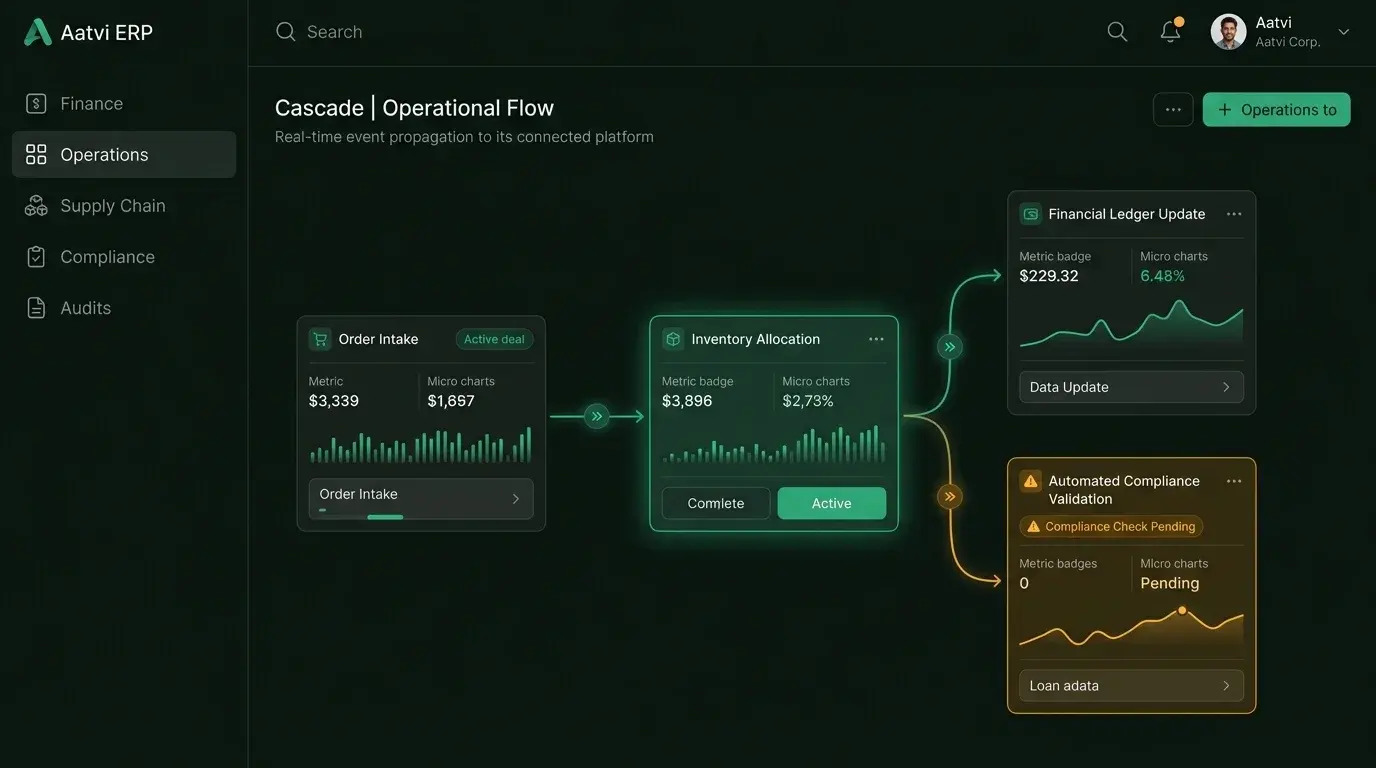Screen dimensions: 1376x768
Task: Open the Finance section in the sidebar
Action: (x=124, y=103)
